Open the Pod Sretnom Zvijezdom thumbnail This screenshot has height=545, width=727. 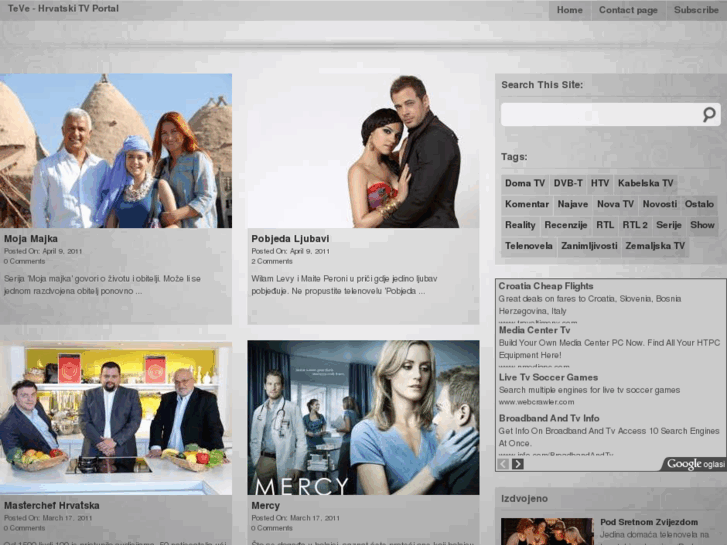(x=547, y=532)
